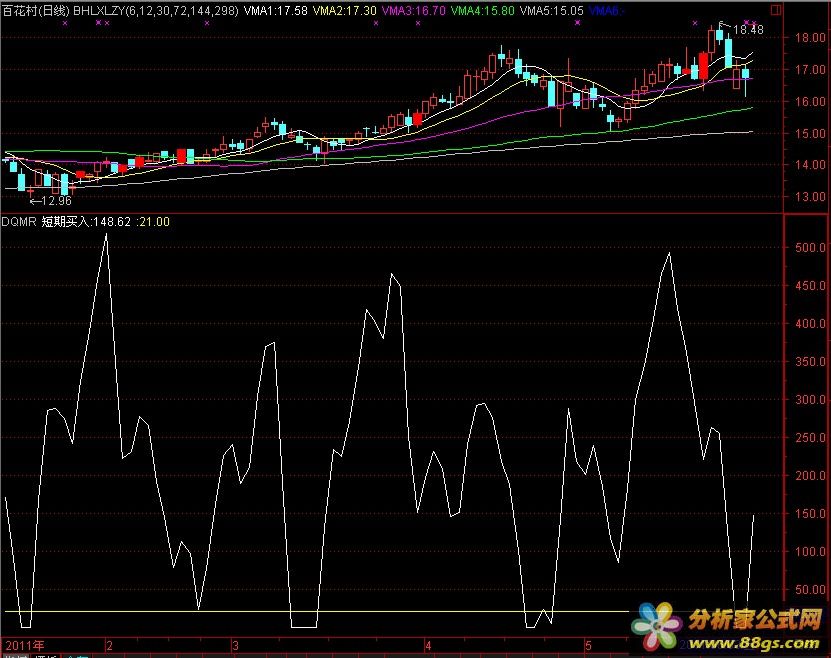
Task: Click the 500.0 indicator axis label
Action: (810, 247)
